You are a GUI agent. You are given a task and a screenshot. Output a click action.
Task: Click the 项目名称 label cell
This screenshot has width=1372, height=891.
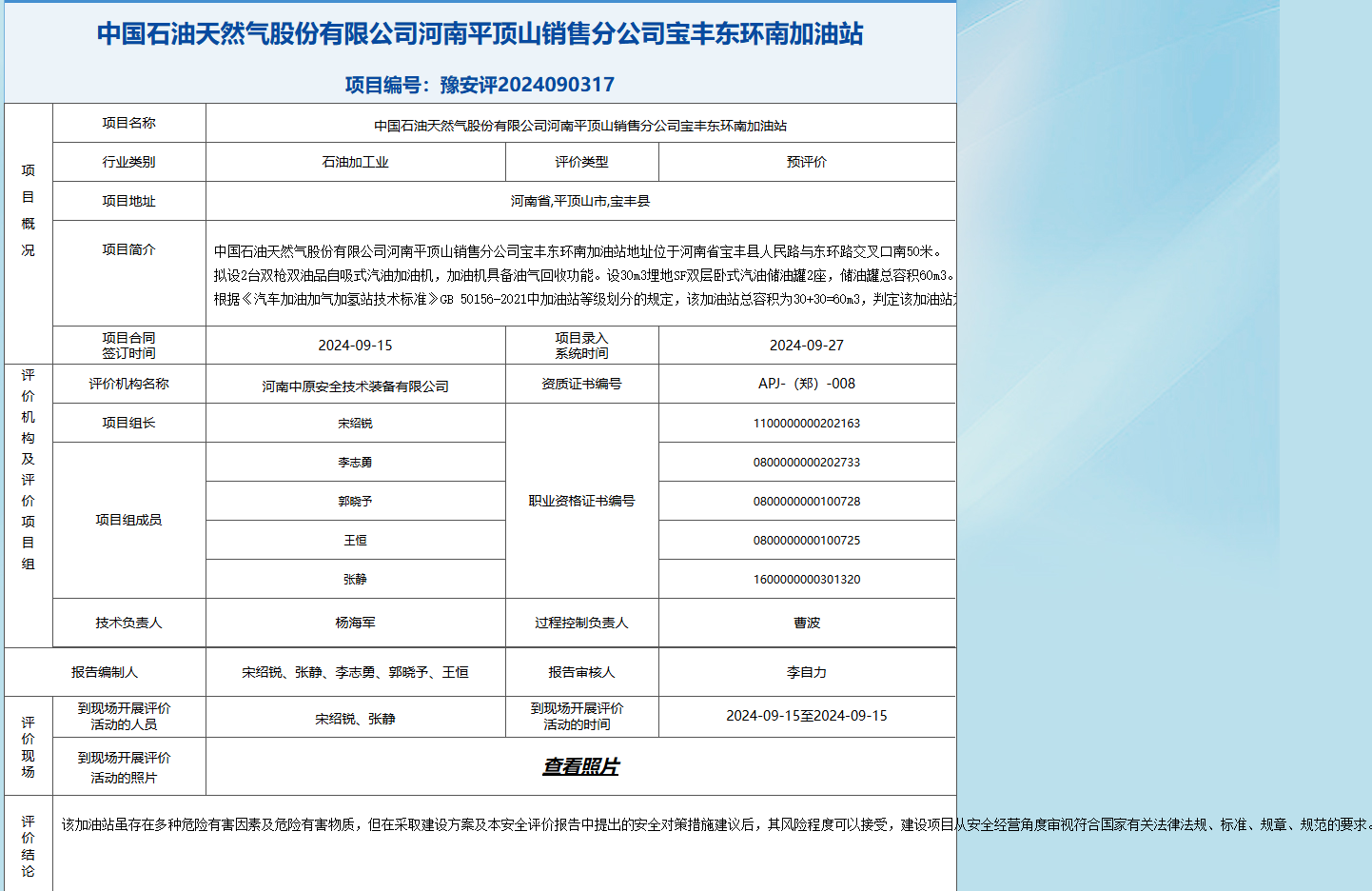[129, 123]
